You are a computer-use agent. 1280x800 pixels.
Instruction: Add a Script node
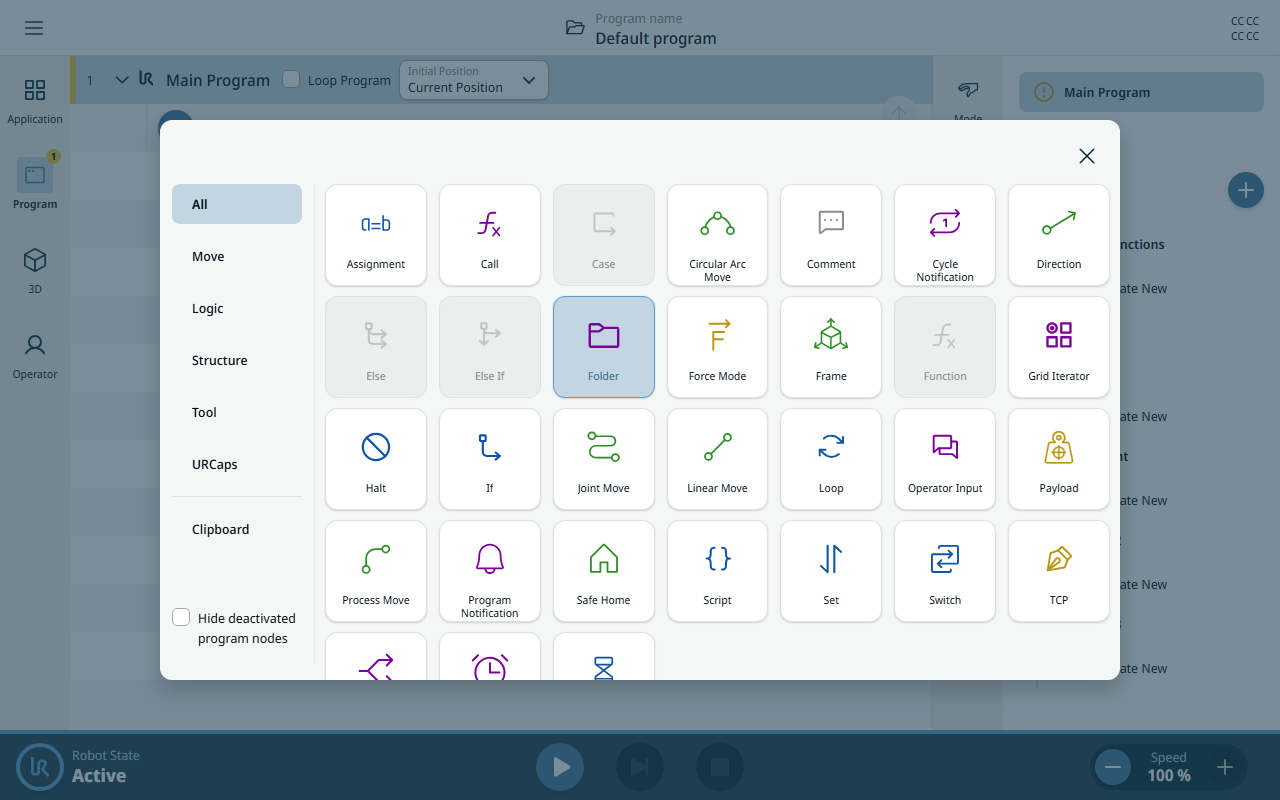[x=717, y=570]
